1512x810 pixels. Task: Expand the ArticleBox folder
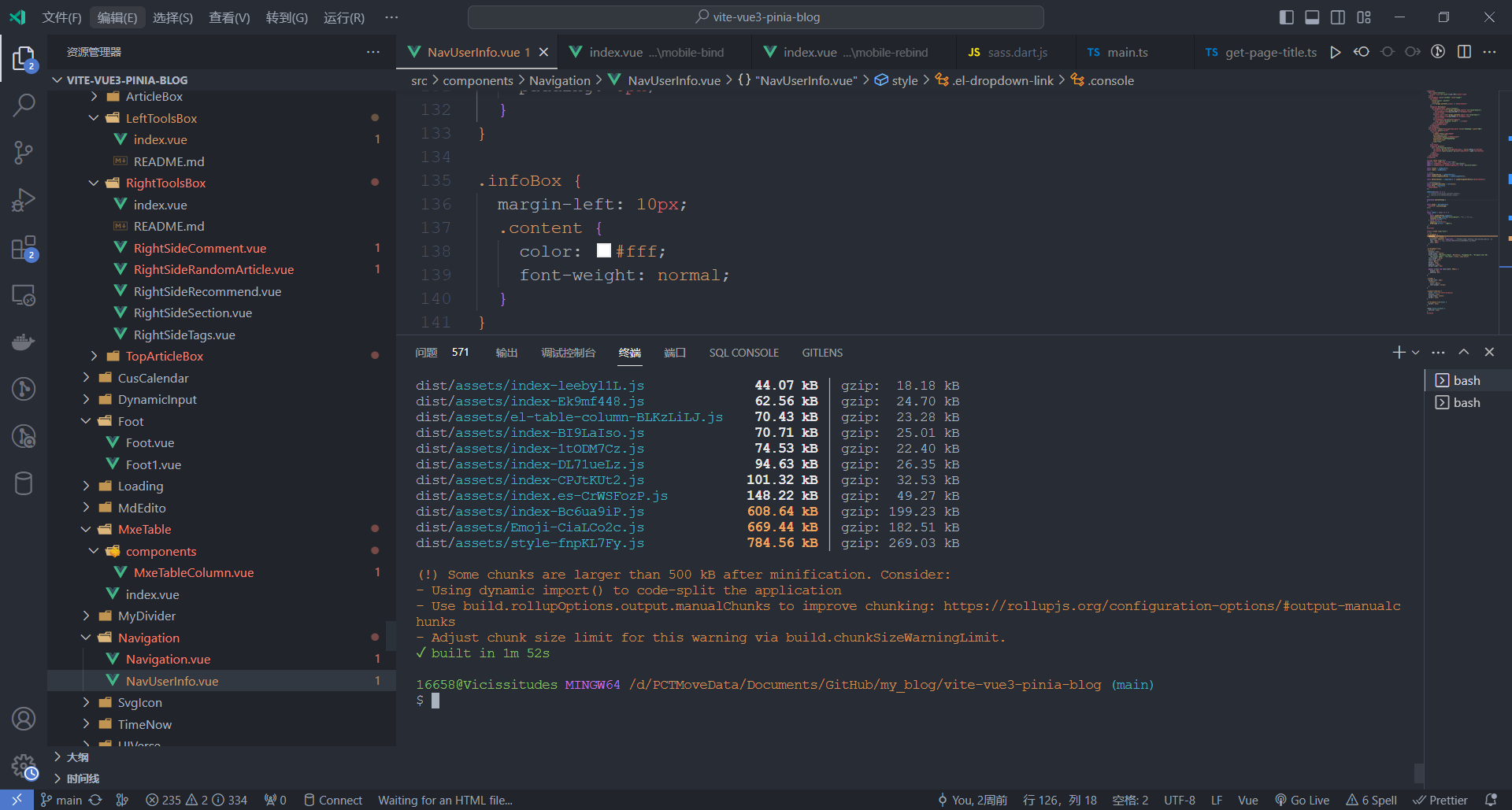[x=94, y=96]
